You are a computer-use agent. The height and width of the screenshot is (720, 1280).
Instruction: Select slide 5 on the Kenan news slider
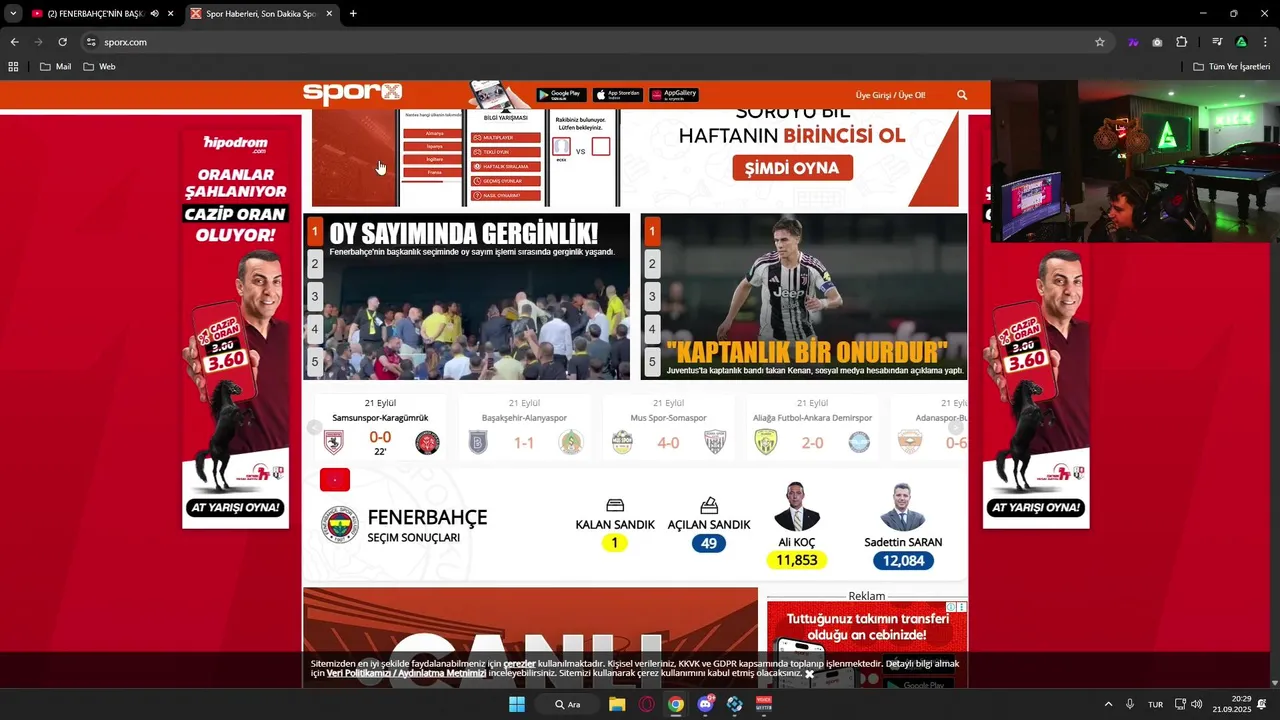pyautogui.click(x=652, y=362)
